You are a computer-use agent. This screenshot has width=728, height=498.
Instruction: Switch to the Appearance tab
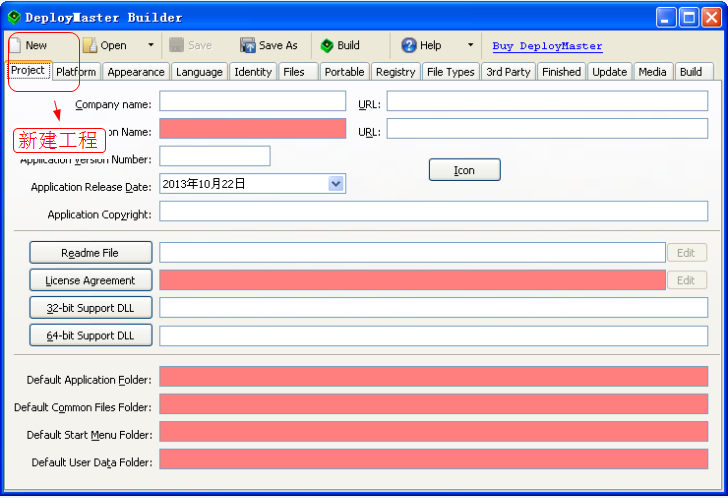136,72
